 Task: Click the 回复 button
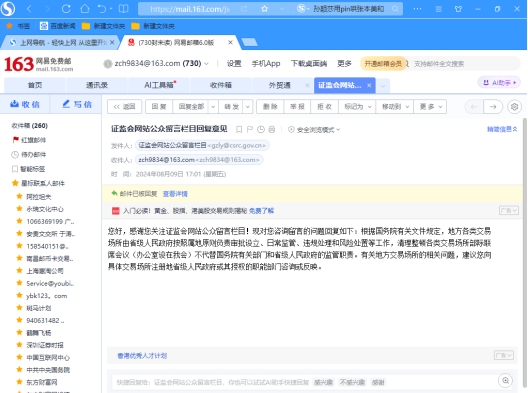point(159,107)
